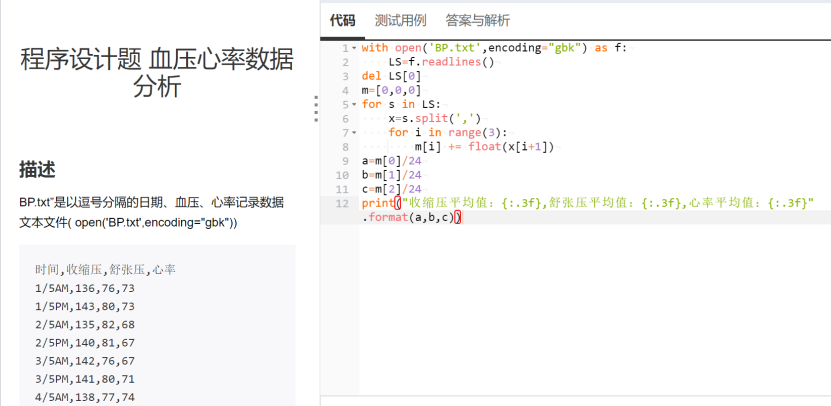Switch to the 代码 tab
Viewport: 831px width, 406px height.
pyautogui.click(x=342, y=21)
